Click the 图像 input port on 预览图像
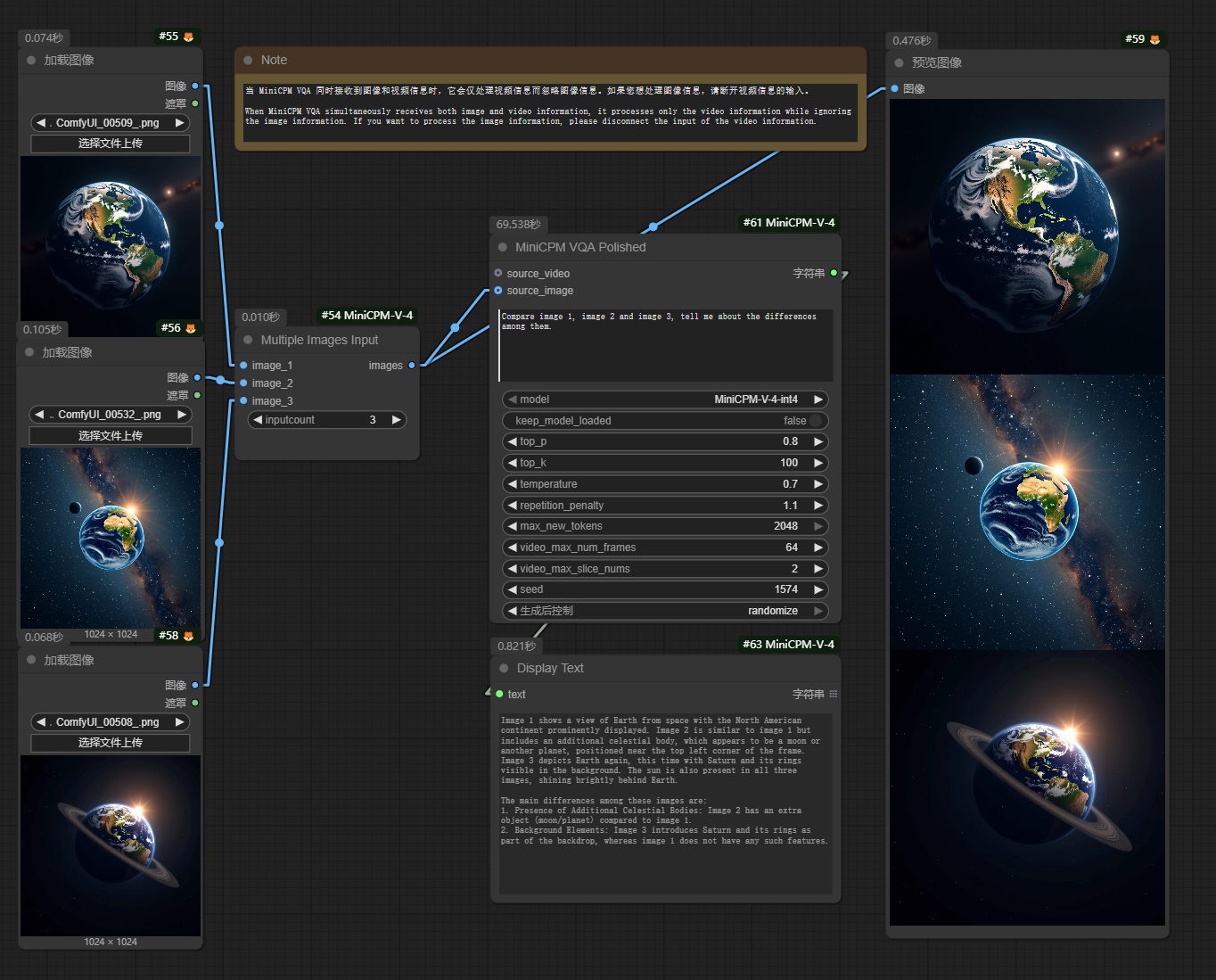Image resolution: width=1216 pixels, height=980 pixels. click(894, 88)
